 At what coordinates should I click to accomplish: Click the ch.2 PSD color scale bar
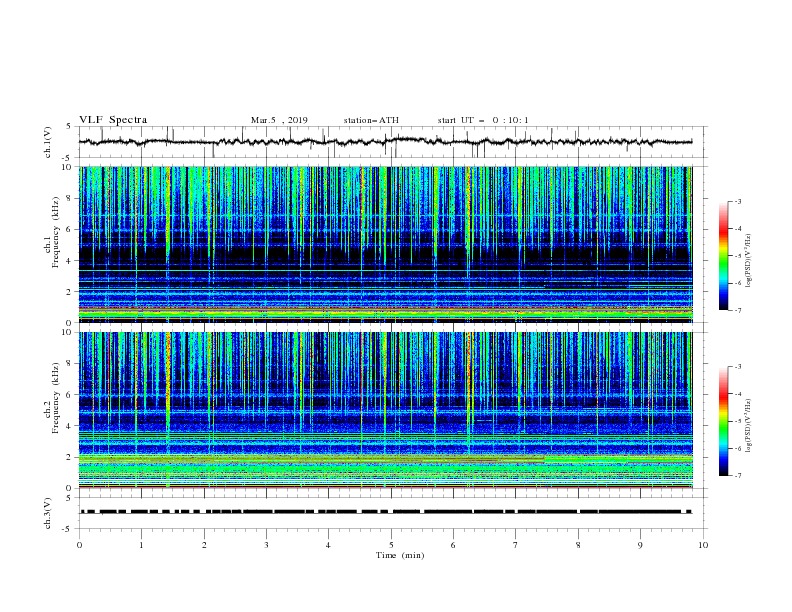pos(723,421)
